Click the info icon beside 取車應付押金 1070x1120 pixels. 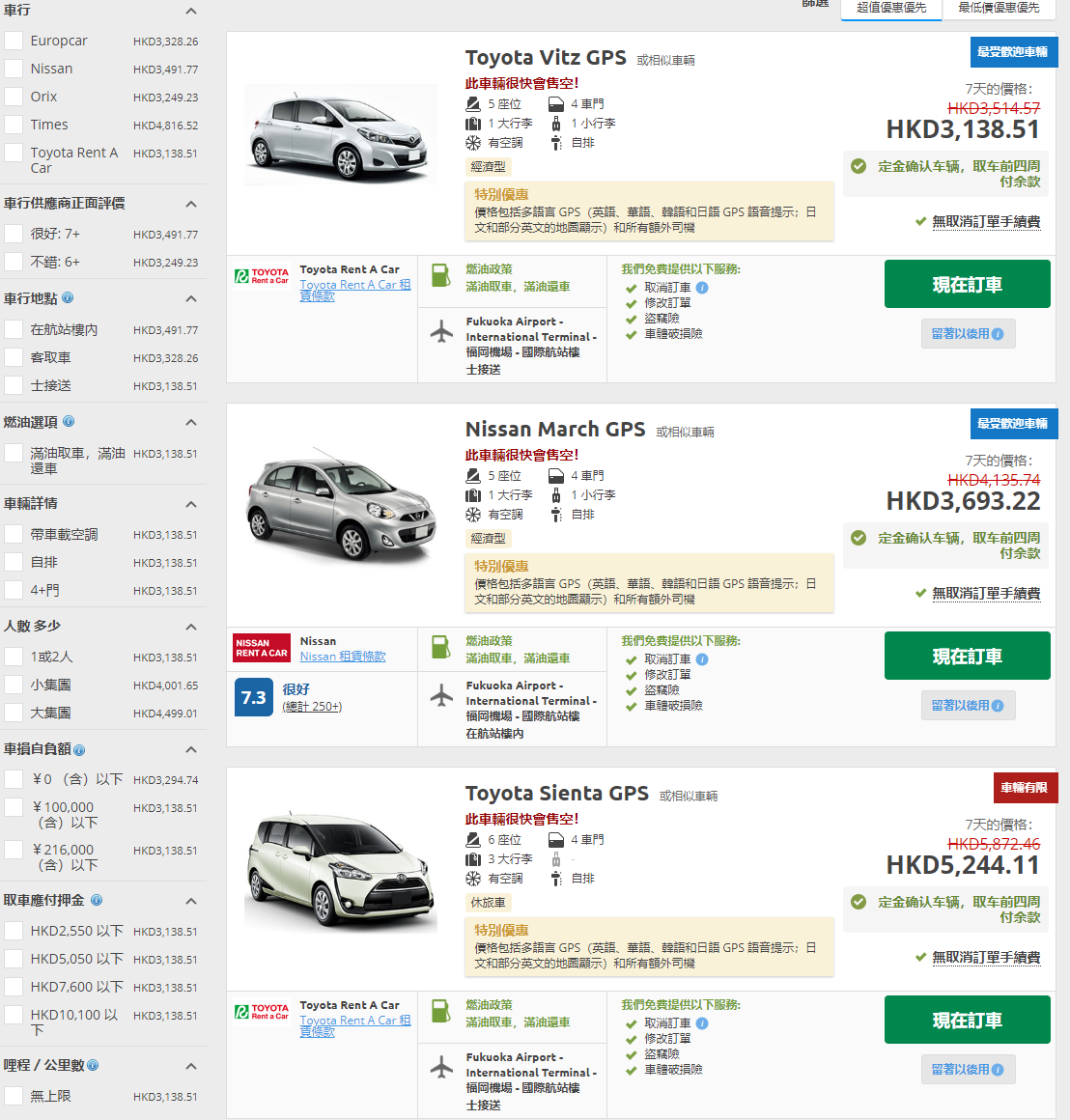[97, 900]
